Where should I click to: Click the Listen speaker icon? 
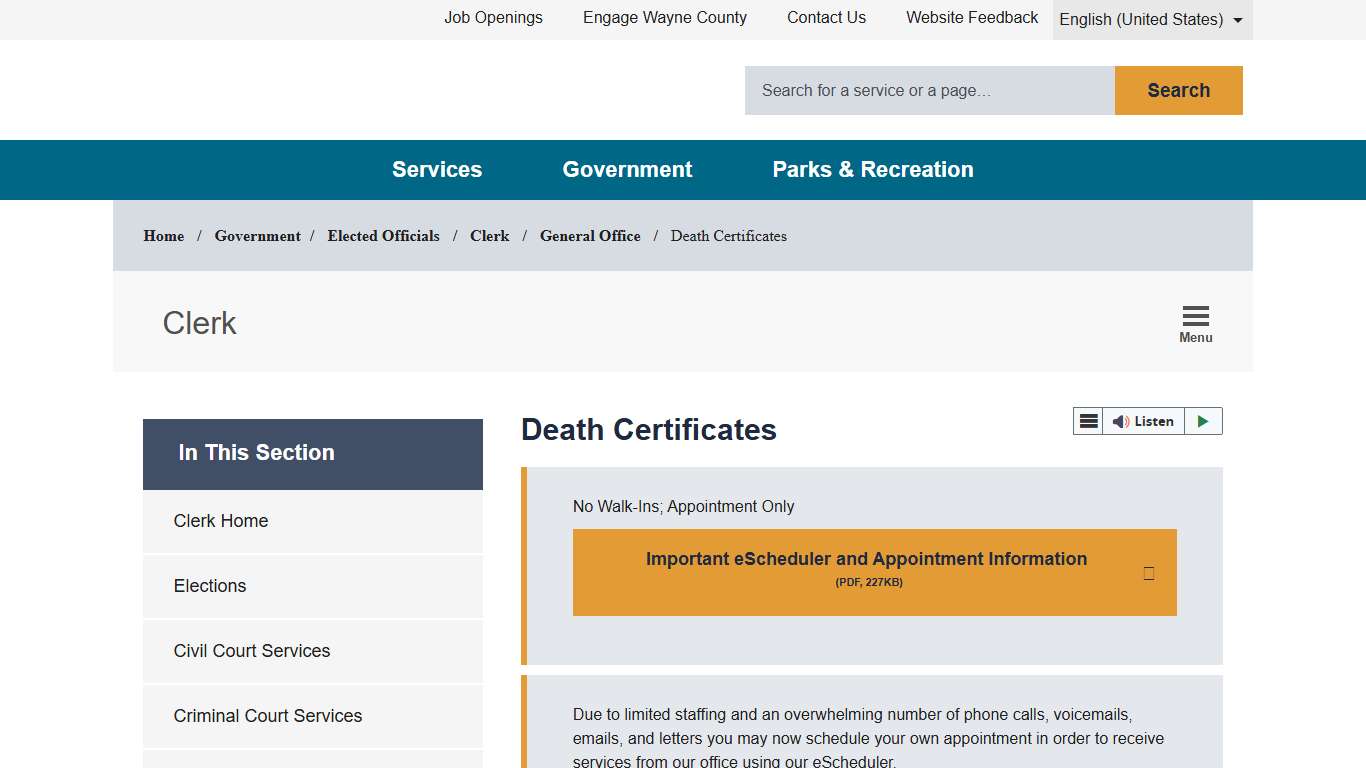tap(1120, 421)
